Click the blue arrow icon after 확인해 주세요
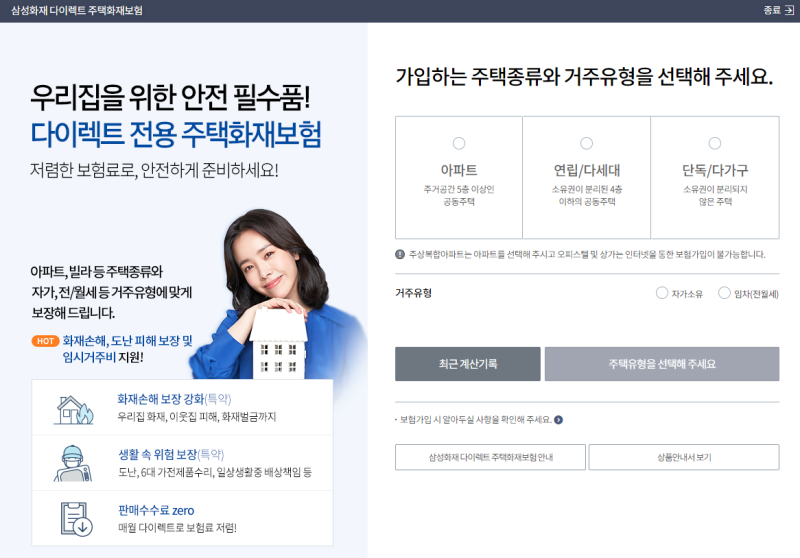 pyautogui.click(x=559, y=420)
